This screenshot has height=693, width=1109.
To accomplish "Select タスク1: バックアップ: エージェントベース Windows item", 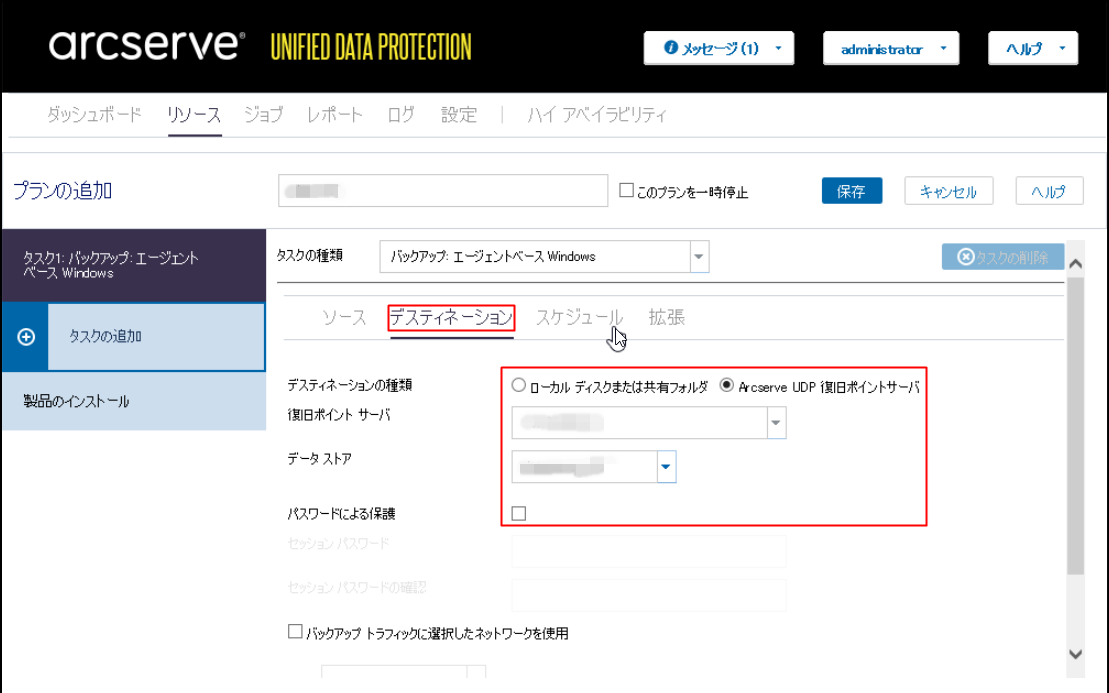I will [x=134, y=265].
